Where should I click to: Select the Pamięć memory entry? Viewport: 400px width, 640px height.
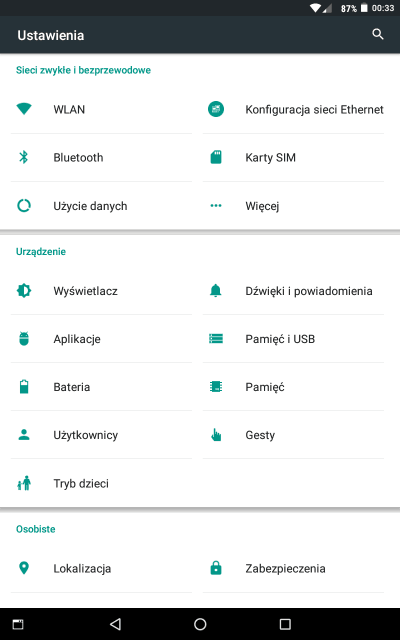(x=293, y=387)
